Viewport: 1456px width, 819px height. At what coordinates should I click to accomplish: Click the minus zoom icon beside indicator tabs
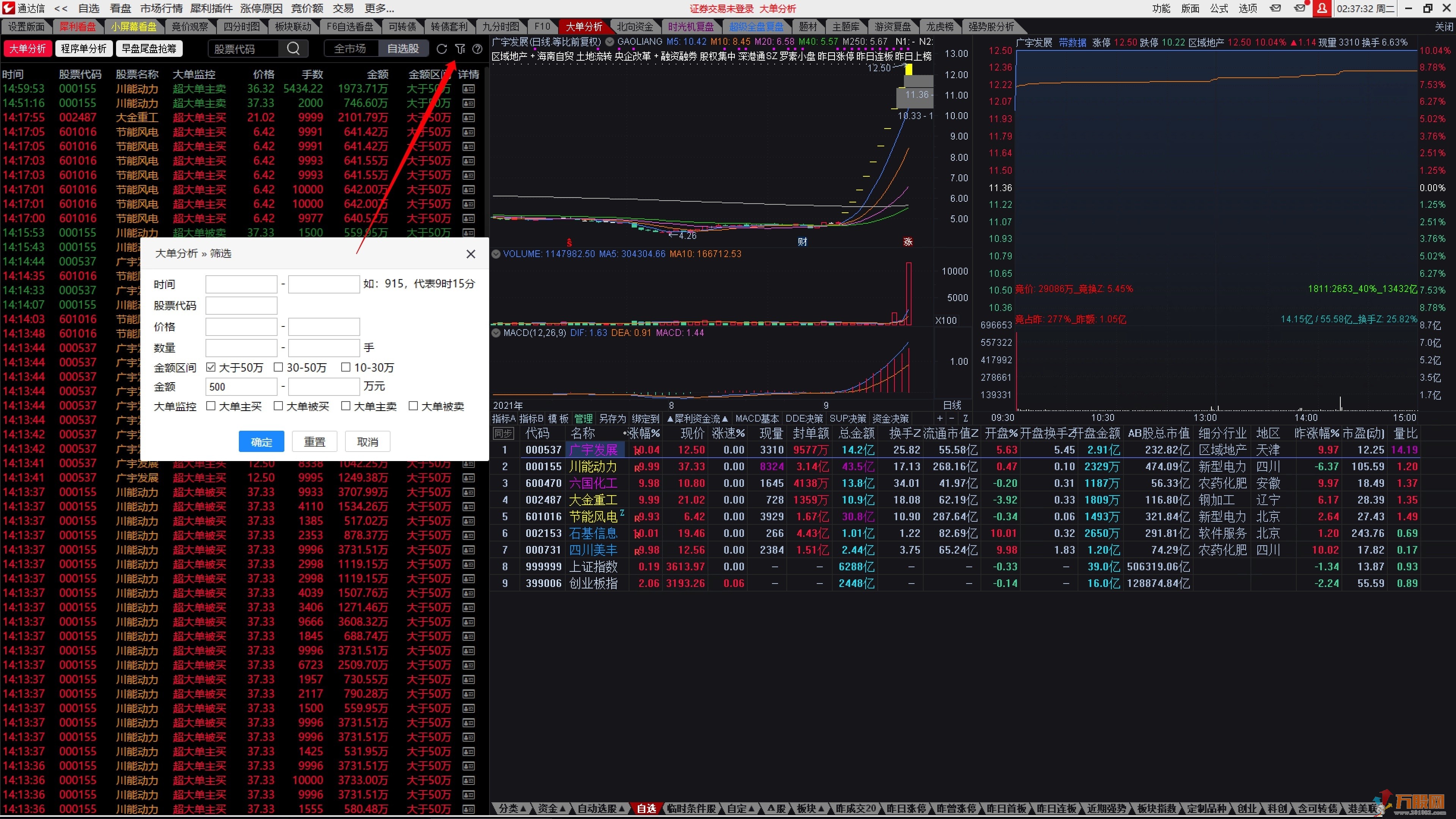(952, 418)
